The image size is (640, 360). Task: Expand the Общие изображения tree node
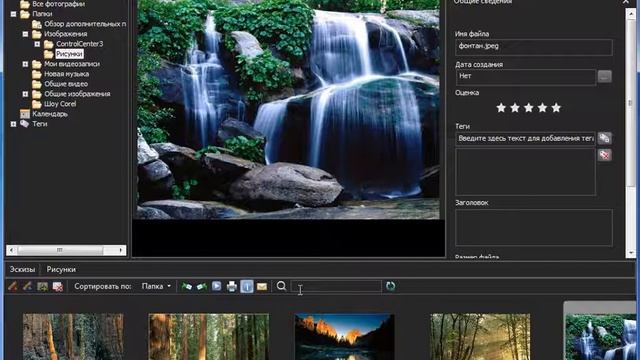click(25, 94)
